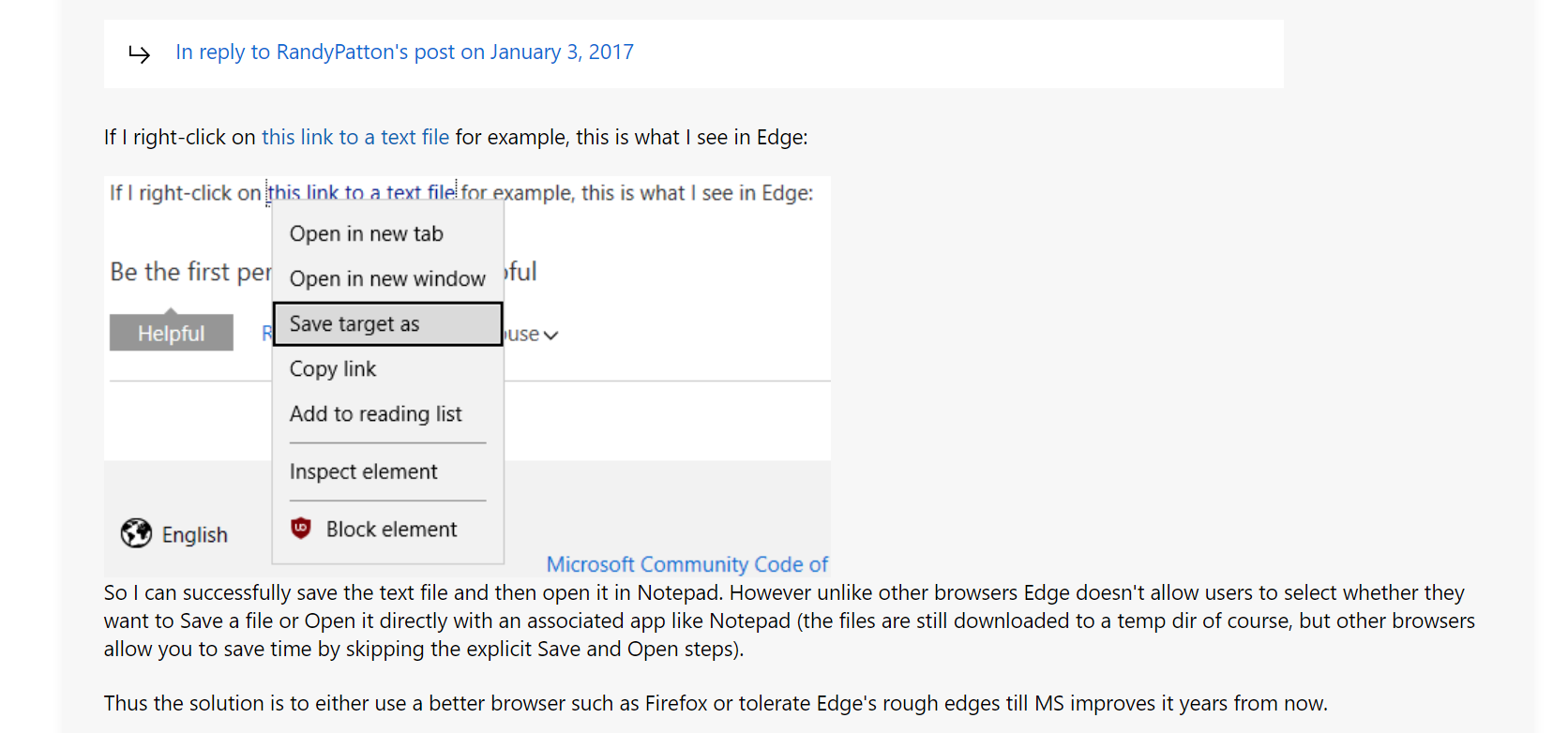Viewport: 1568px width, 733px height.
Task: Open RandyPatton's January 3, 2017 post link
Action: coord(404,52)
